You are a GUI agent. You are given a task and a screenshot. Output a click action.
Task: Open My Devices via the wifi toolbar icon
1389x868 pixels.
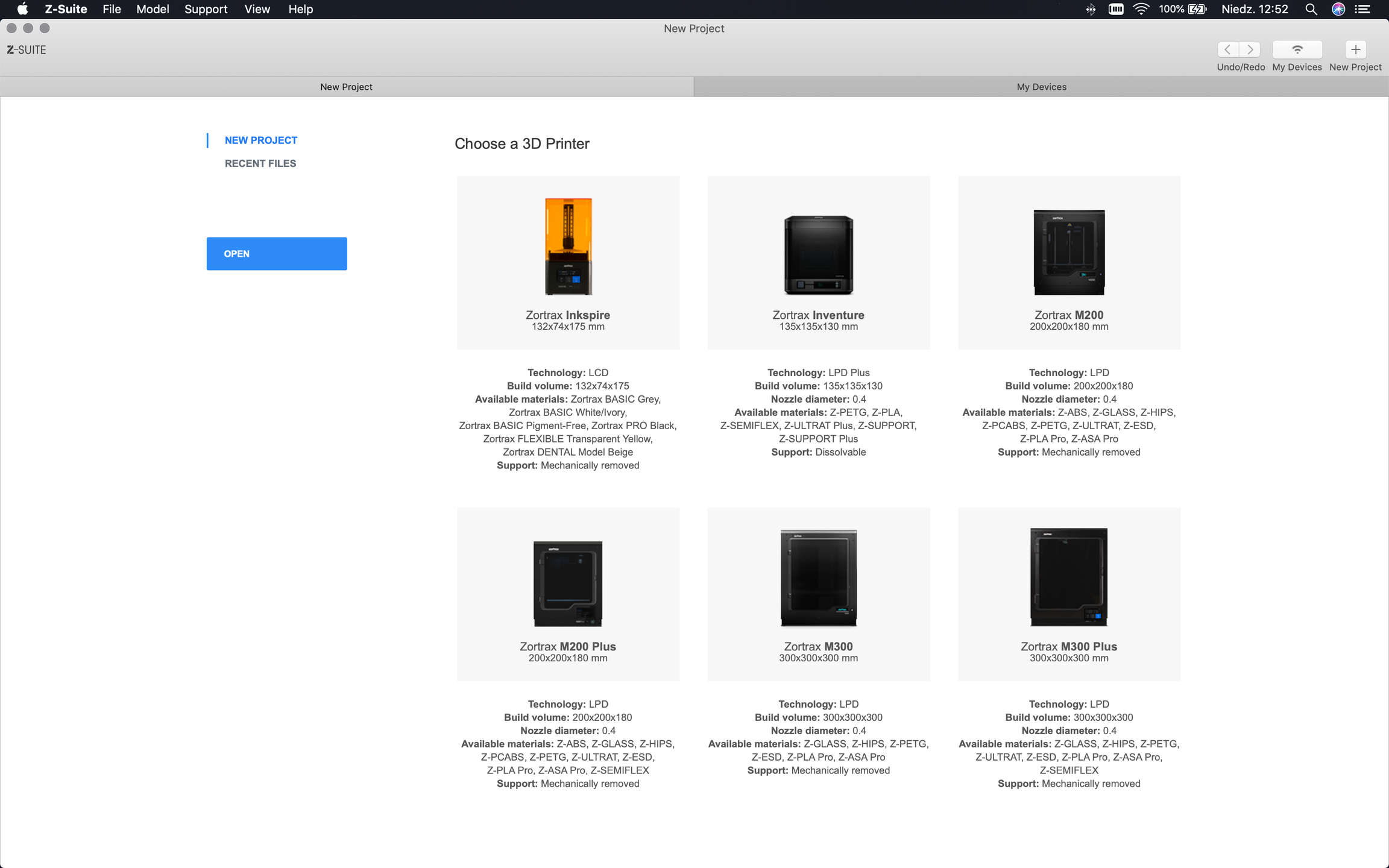point(1297,49)
